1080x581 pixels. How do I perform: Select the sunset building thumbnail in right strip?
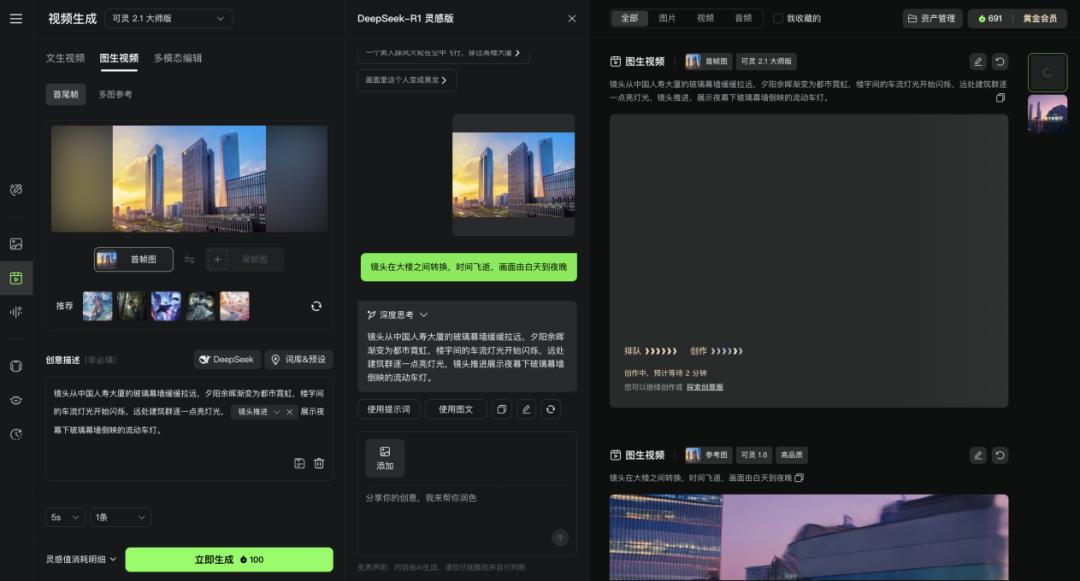[1047, 113]
